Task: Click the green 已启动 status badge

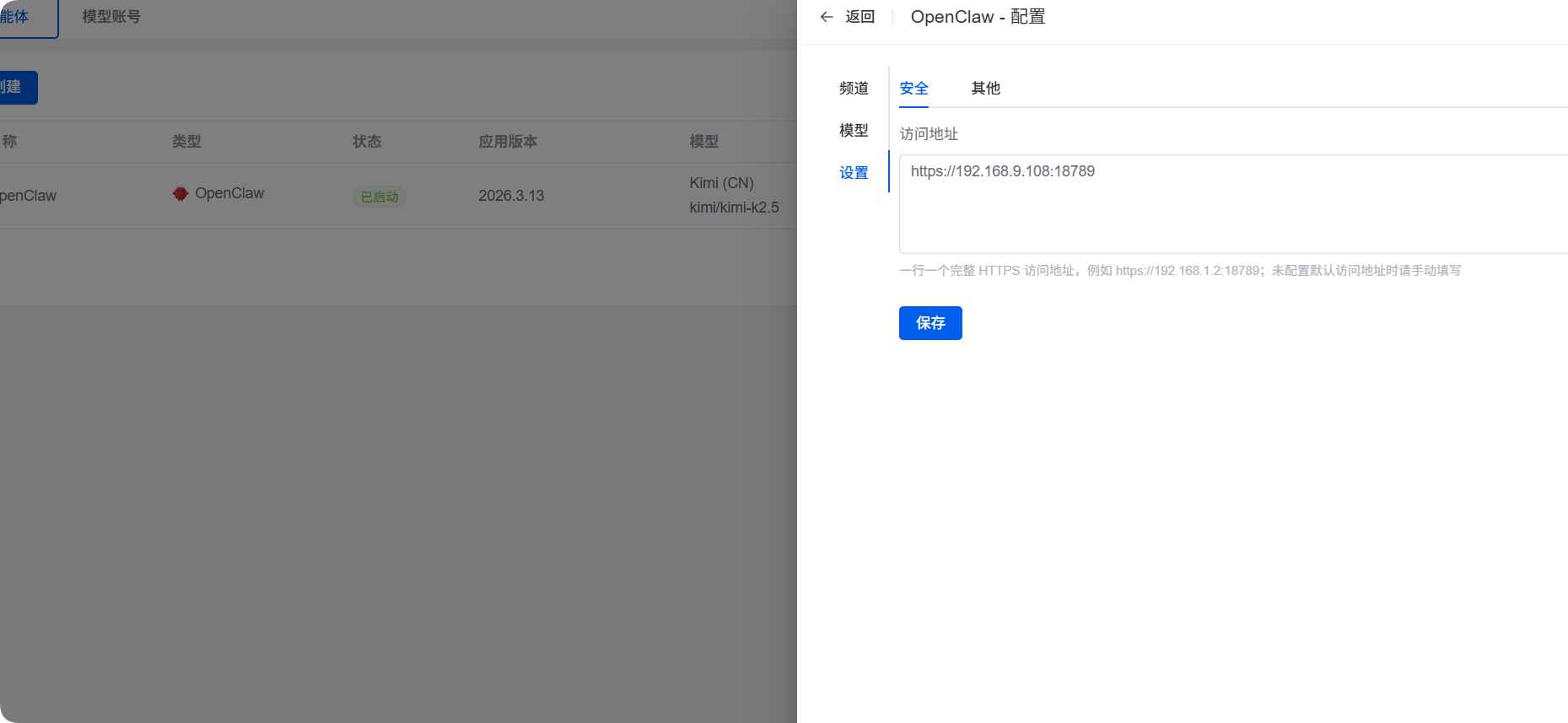Action: (379, 197)
